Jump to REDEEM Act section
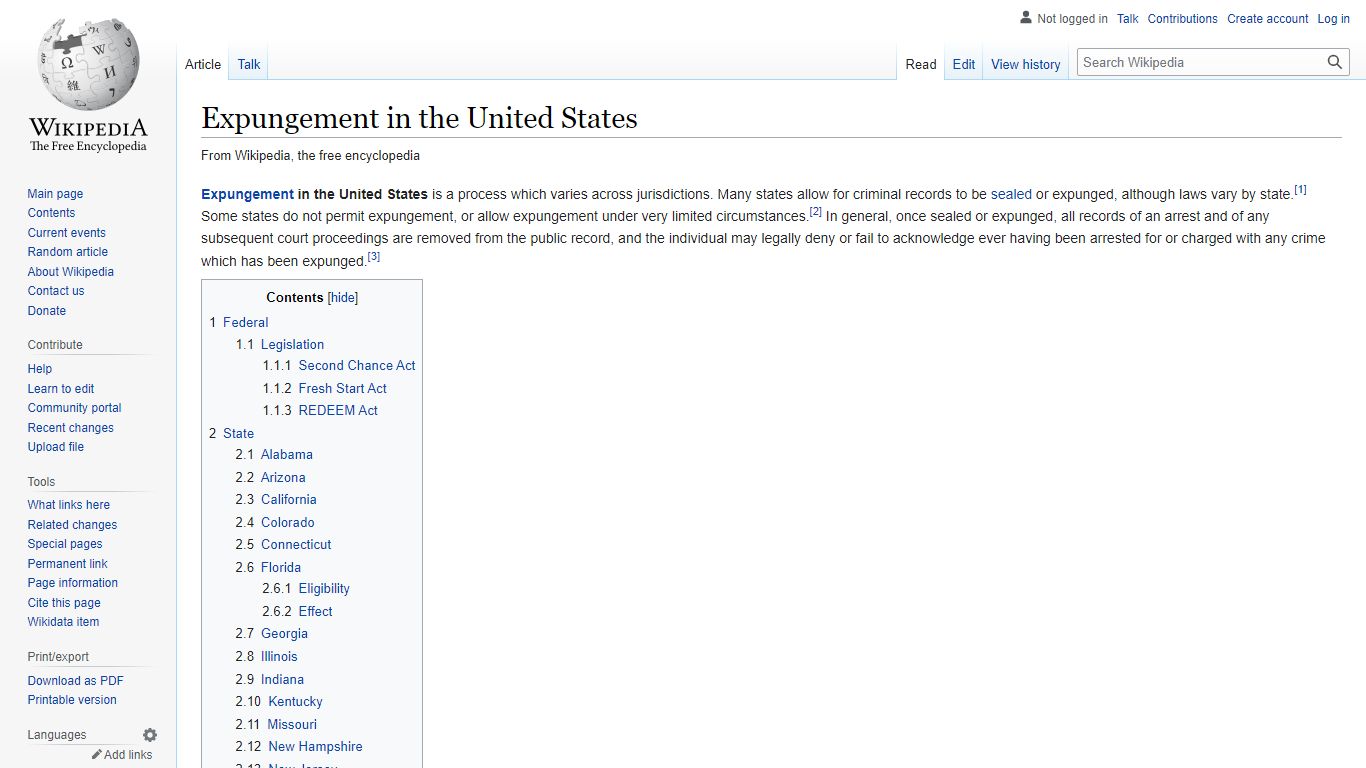 [321, 410]
